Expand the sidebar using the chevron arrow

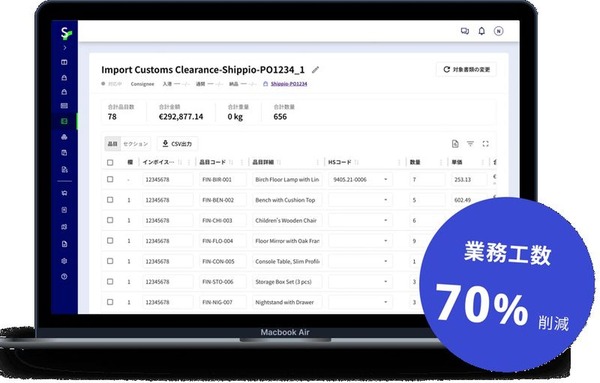(x=65, y=48)
